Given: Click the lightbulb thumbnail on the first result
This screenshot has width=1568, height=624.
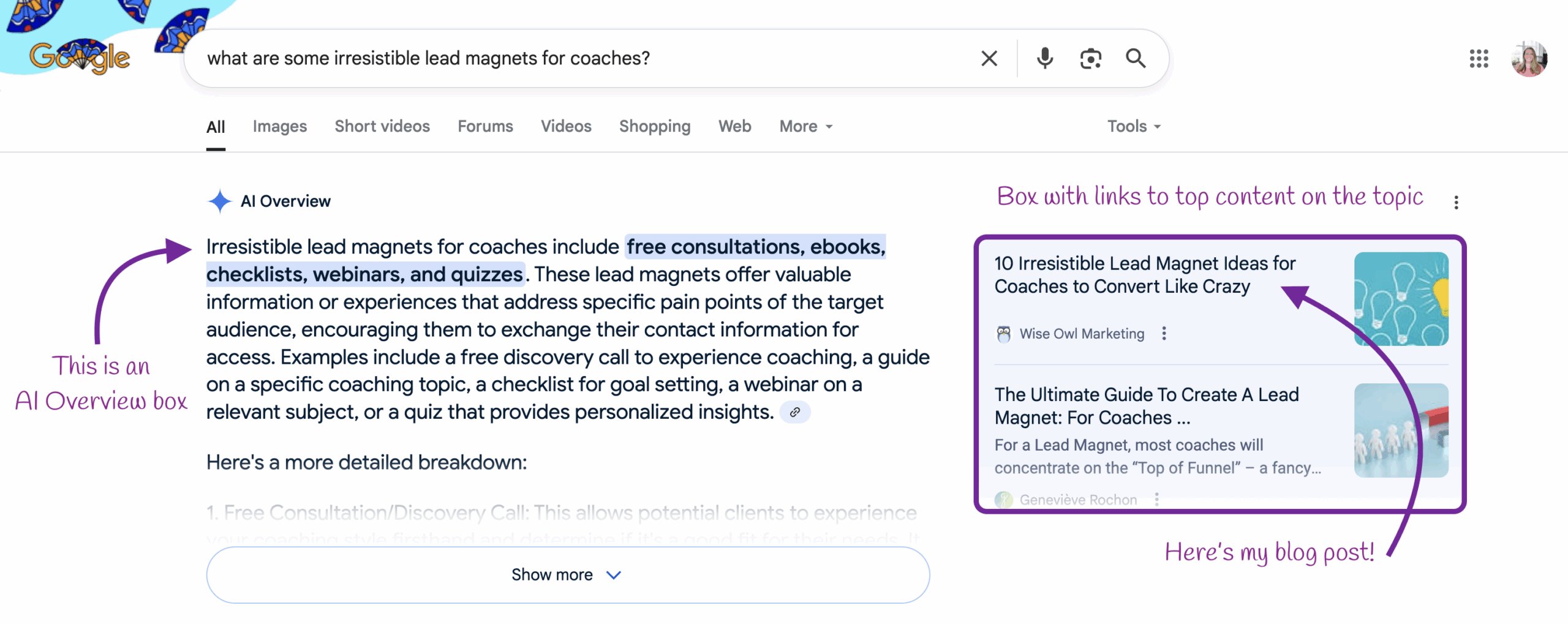Looking at the screenshot, I should (1401, 299).
